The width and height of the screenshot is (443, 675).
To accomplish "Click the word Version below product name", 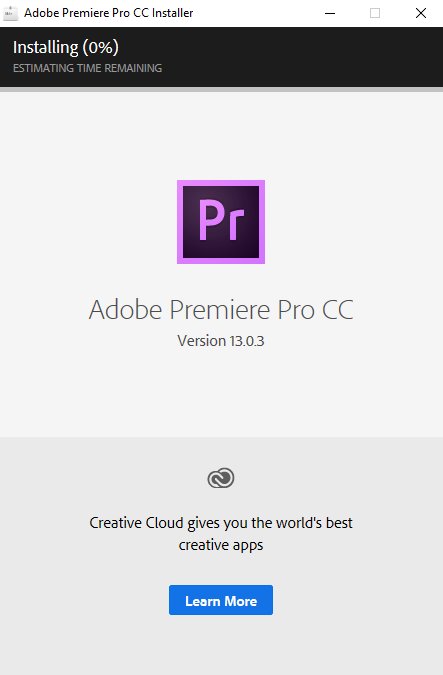I will coord(201,341).
